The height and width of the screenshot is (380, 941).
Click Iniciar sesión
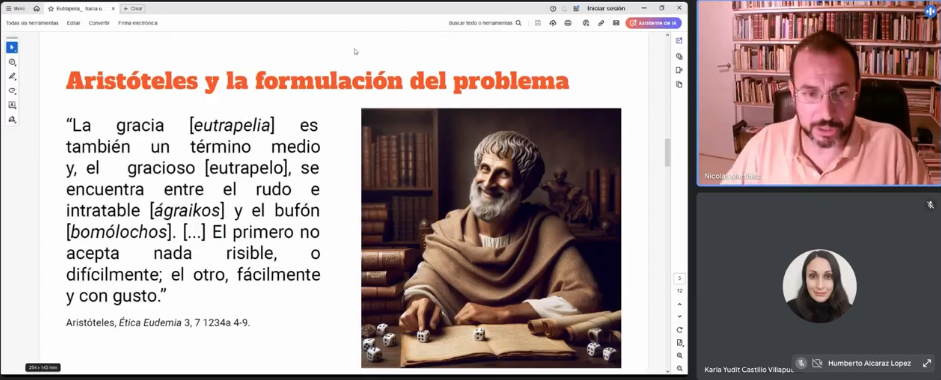(606, 8)
